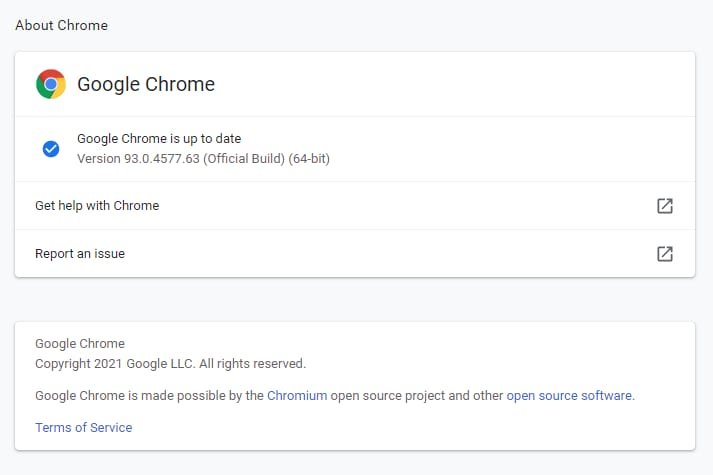Click the All rights reserved text
Screen dimensions: 713x475
[252, 364]
